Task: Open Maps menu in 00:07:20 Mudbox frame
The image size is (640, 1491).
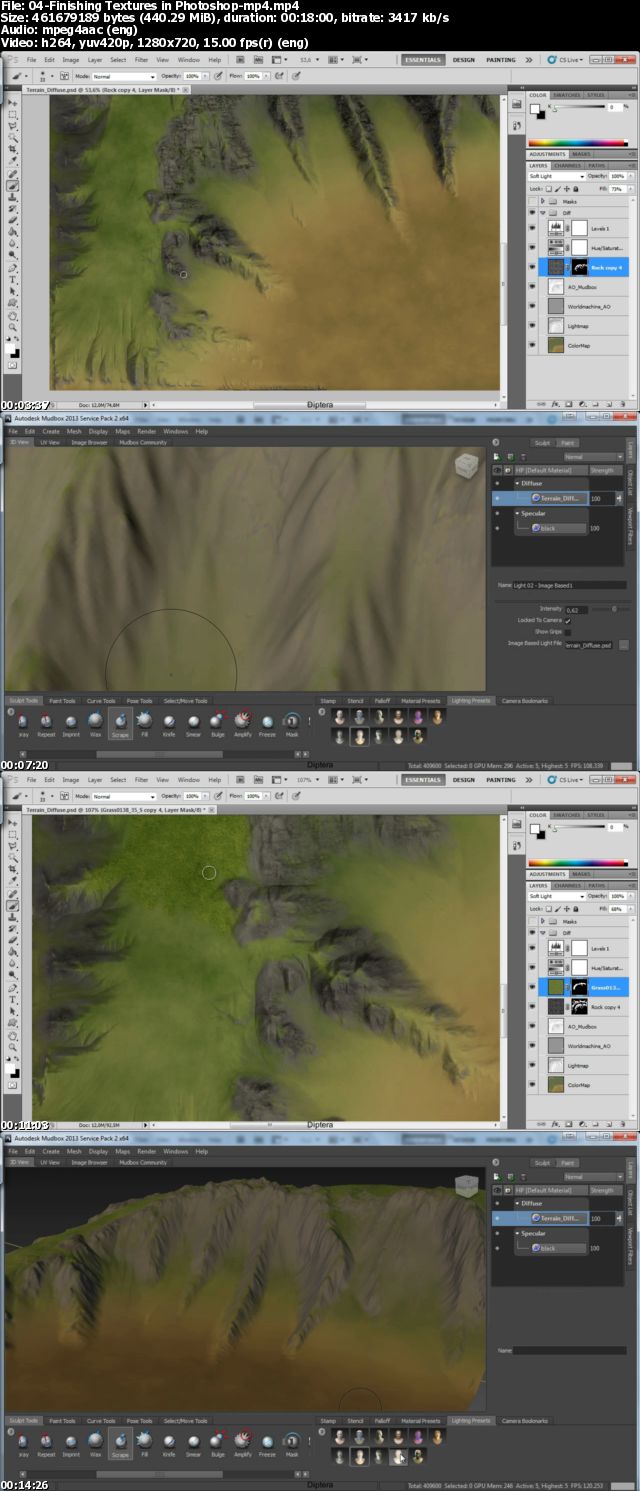Action: (x=122, y=431)
